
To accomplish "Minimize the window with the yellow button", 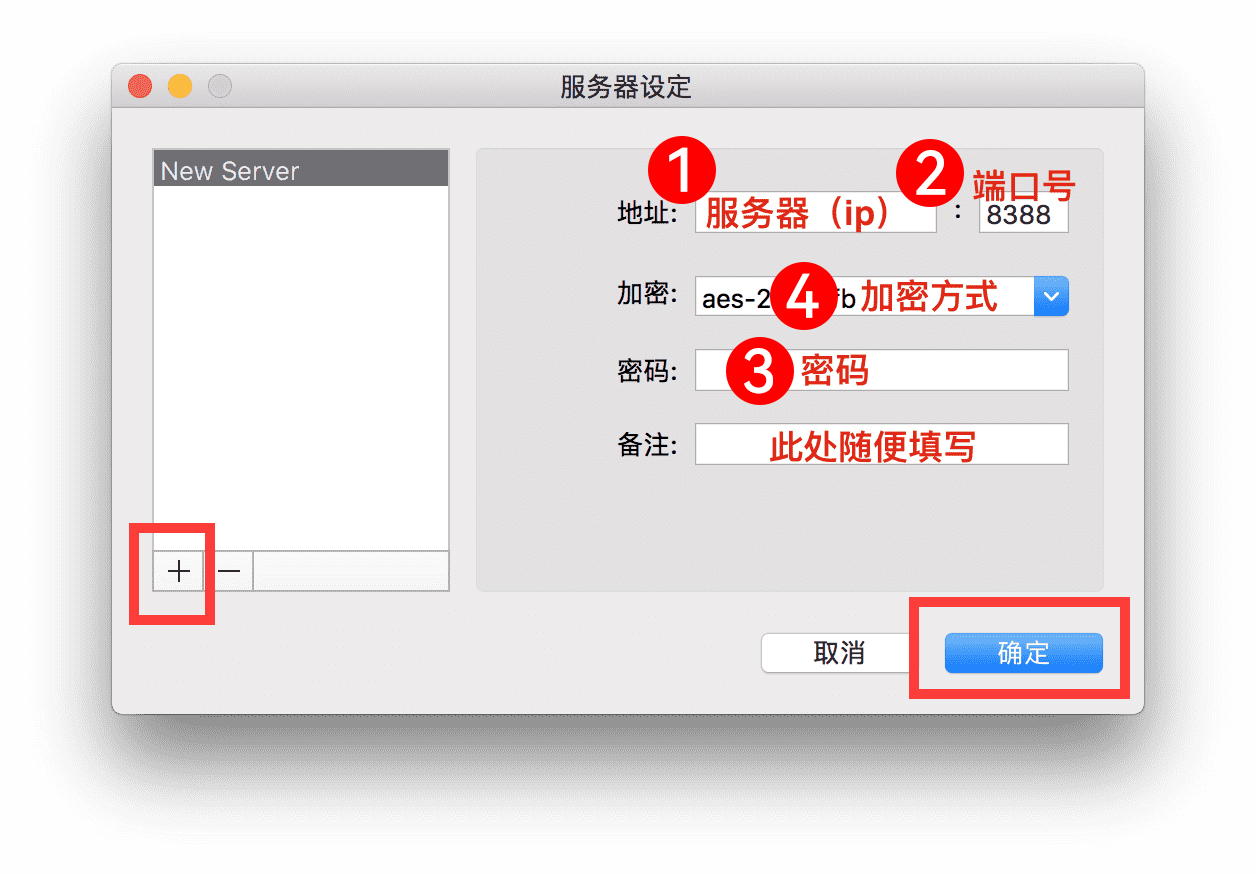I will click(180, 86).
